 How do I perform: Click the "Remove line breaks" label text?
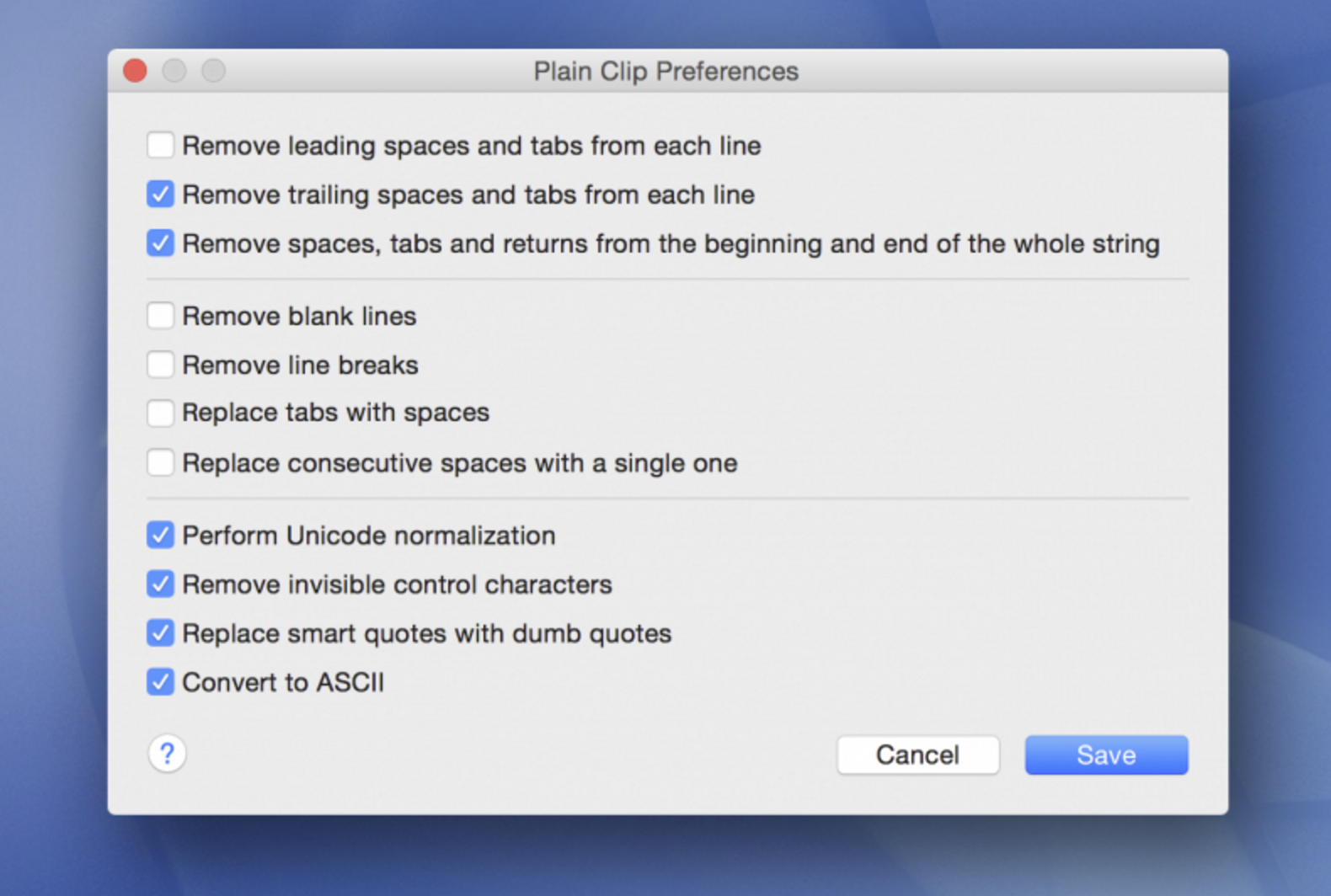(x=300, y=365)
